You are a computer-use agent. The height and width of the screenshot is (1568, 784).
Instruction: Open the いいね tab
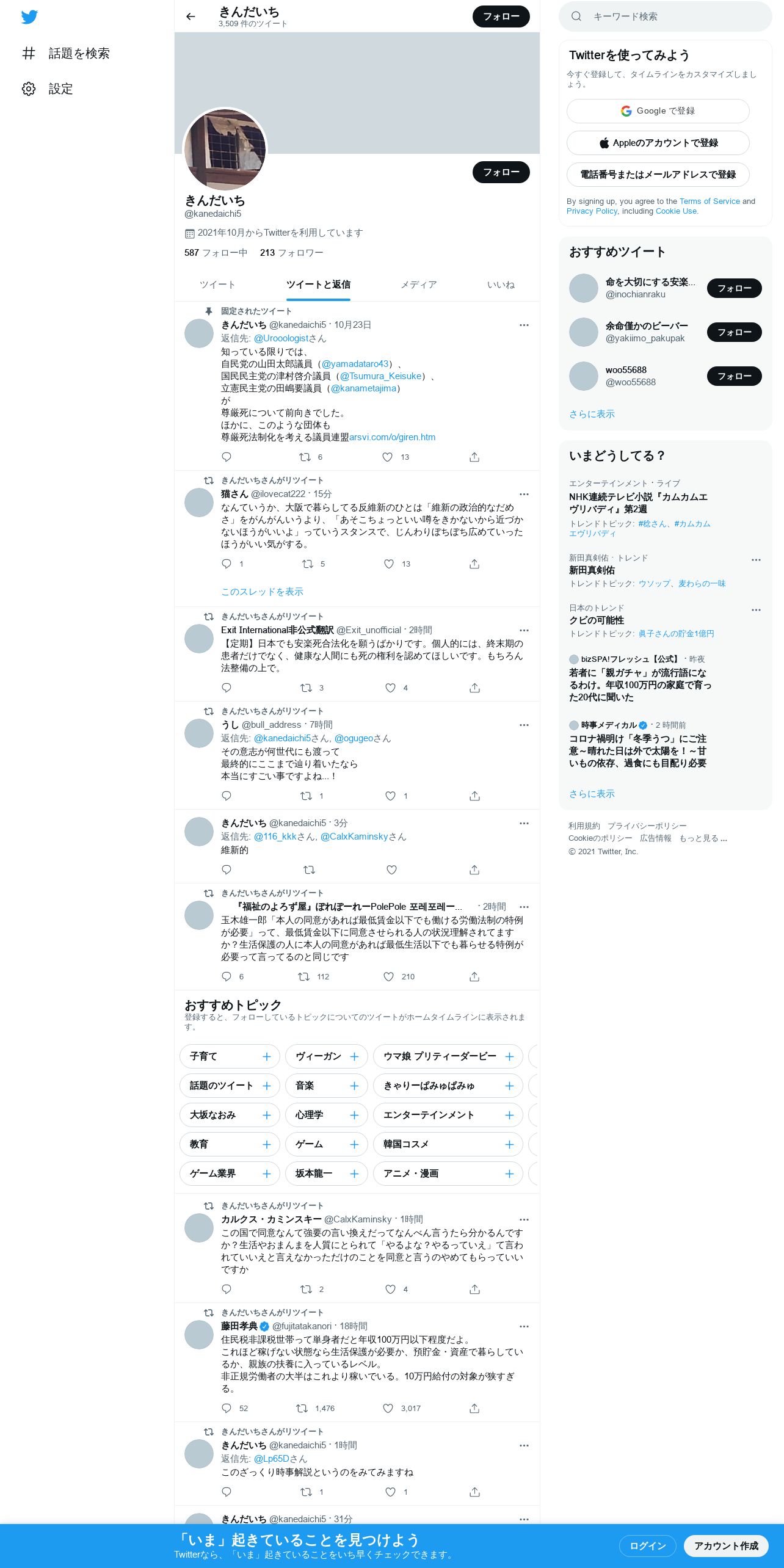point(501,285)
